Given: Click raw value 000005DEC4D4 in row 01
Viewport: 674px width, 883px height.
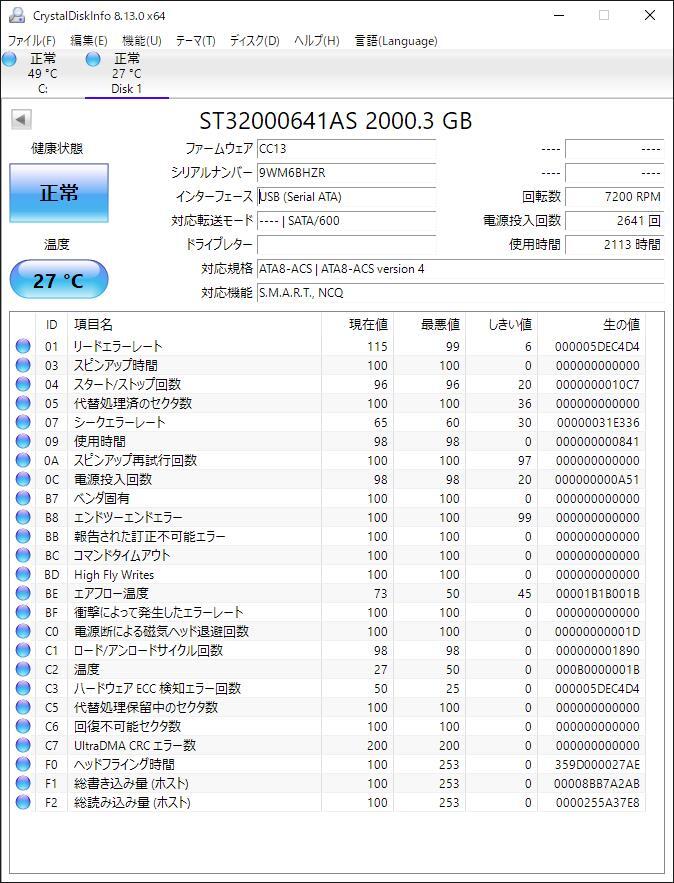Looking at the screenshot, I should (597, 347).
